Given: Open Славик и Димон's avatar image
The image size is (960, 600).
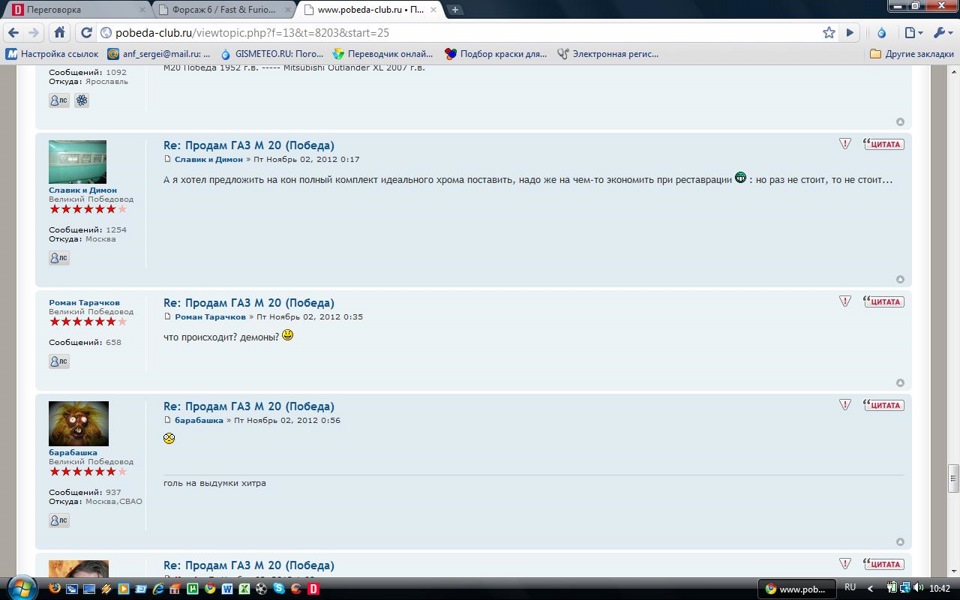Looking at the screenshot, I should click(x=78, y=162).
